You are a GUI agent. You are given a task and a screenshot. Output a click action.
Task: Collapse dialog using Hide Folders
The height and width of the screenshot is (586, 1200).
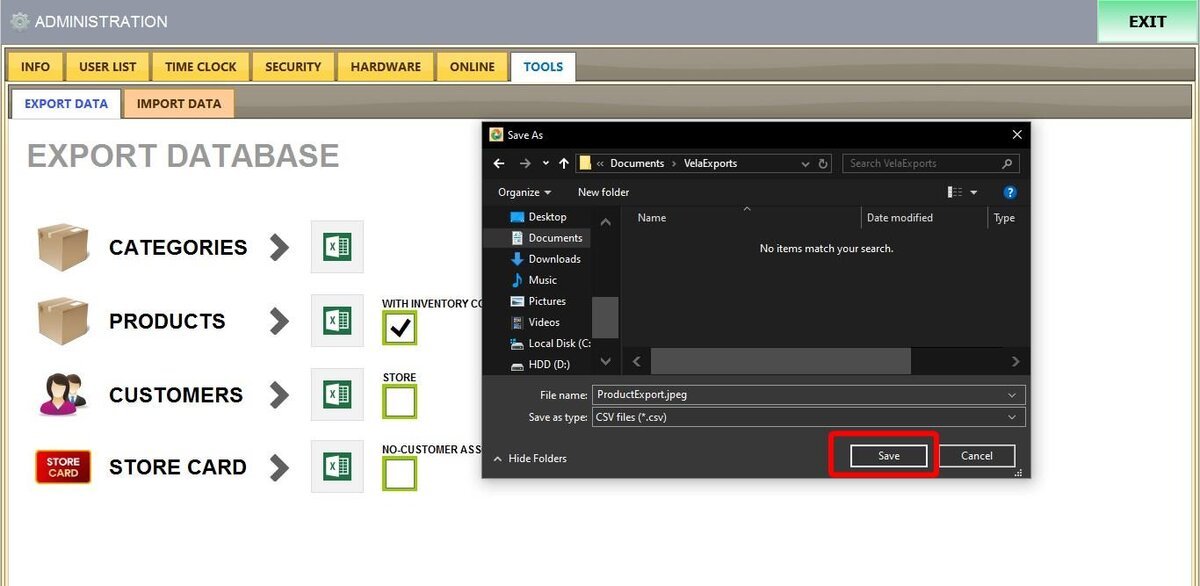coord(530,458)
